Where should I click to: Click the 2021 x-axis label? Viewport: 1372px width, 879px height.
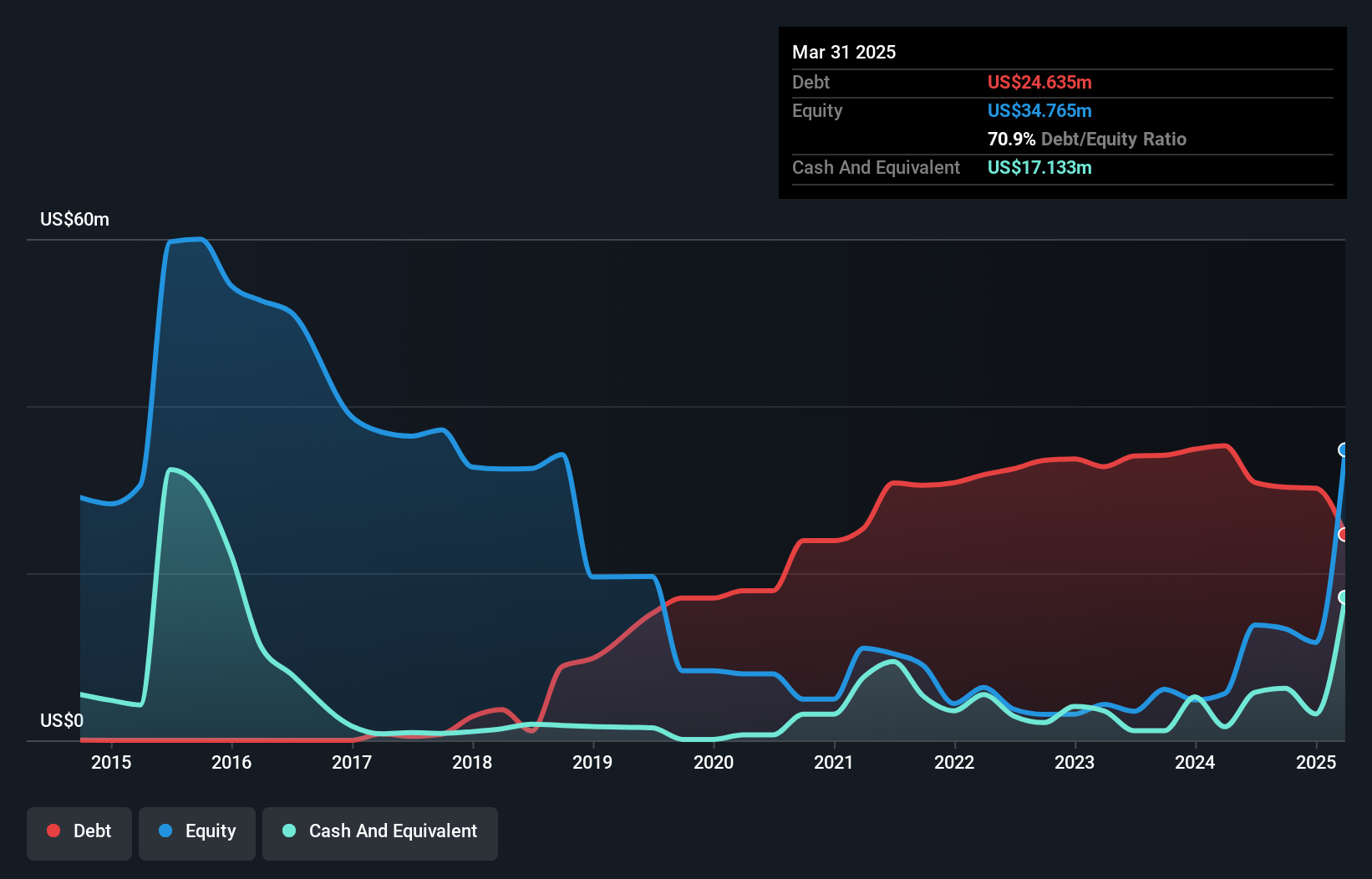click(834, 762)
